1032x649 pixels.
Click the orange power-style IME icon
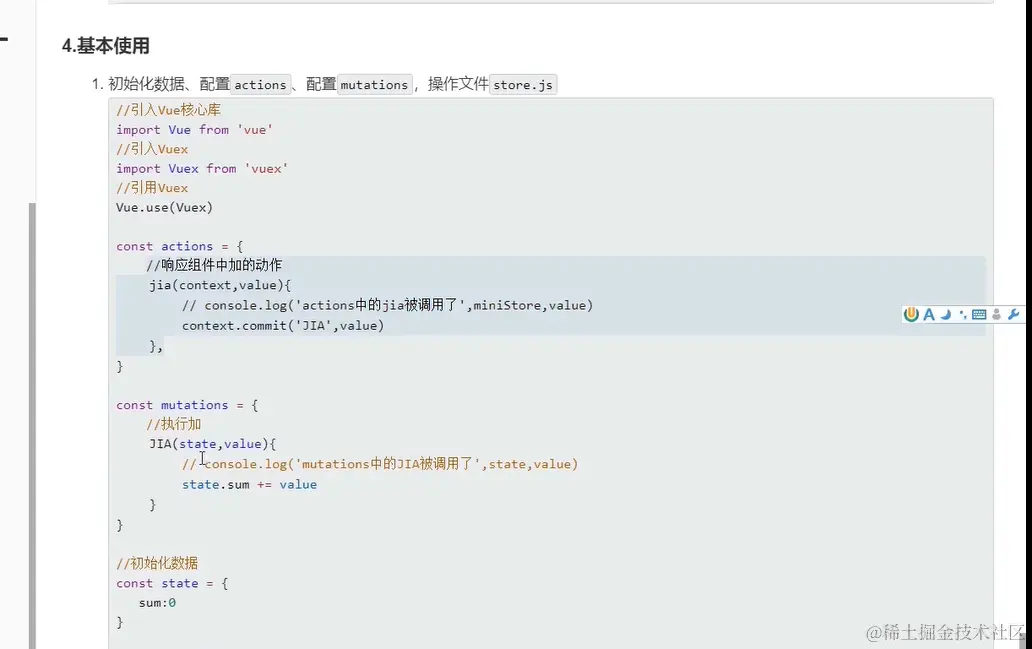pos(911,314)
